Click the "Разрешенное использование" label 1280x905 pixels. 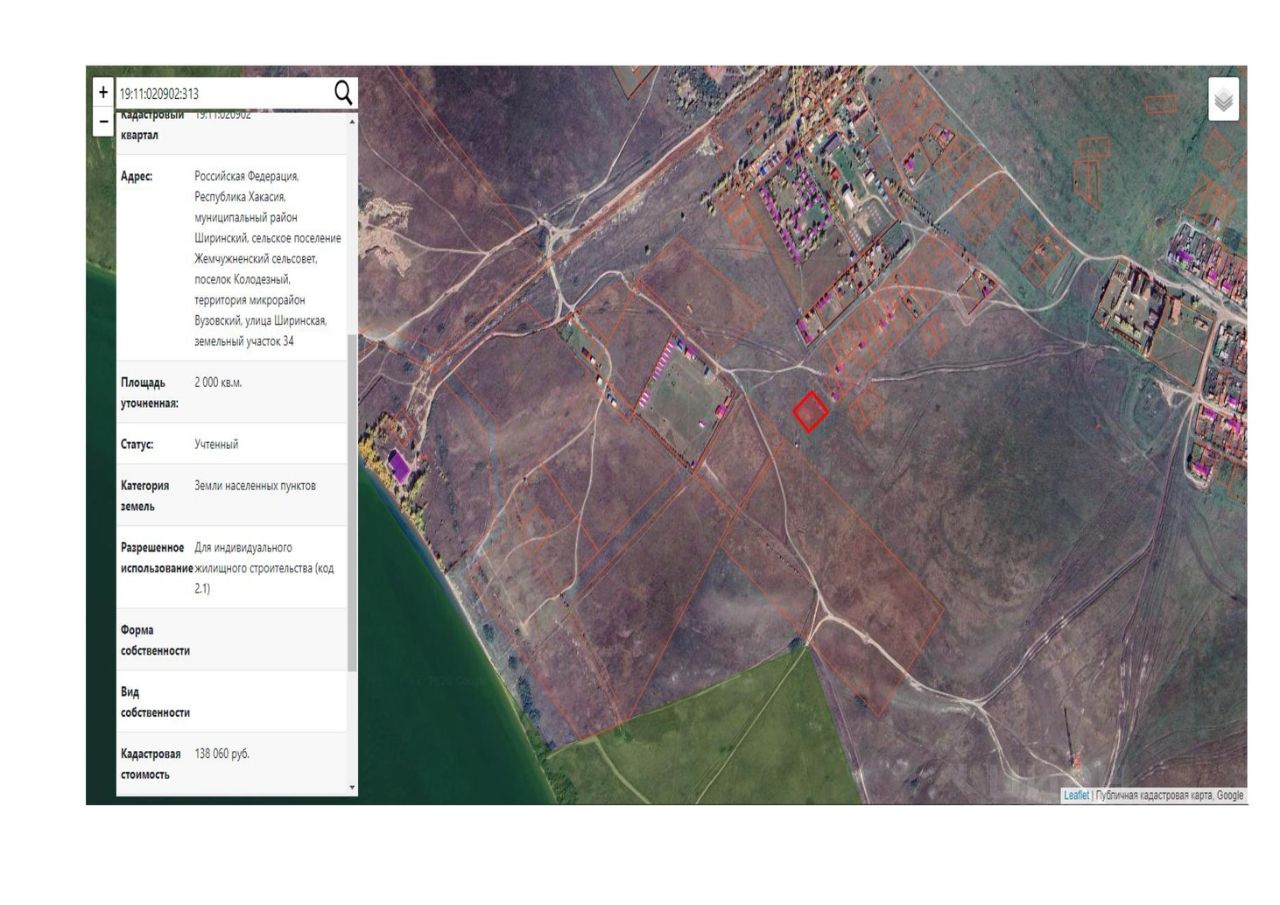point(157,558)
